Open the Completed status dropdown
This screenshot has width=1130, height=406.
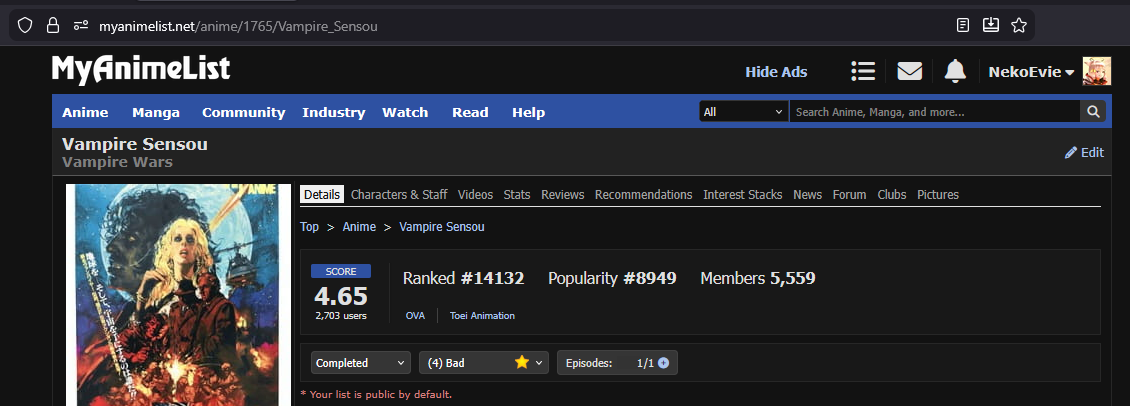[361, 363]
